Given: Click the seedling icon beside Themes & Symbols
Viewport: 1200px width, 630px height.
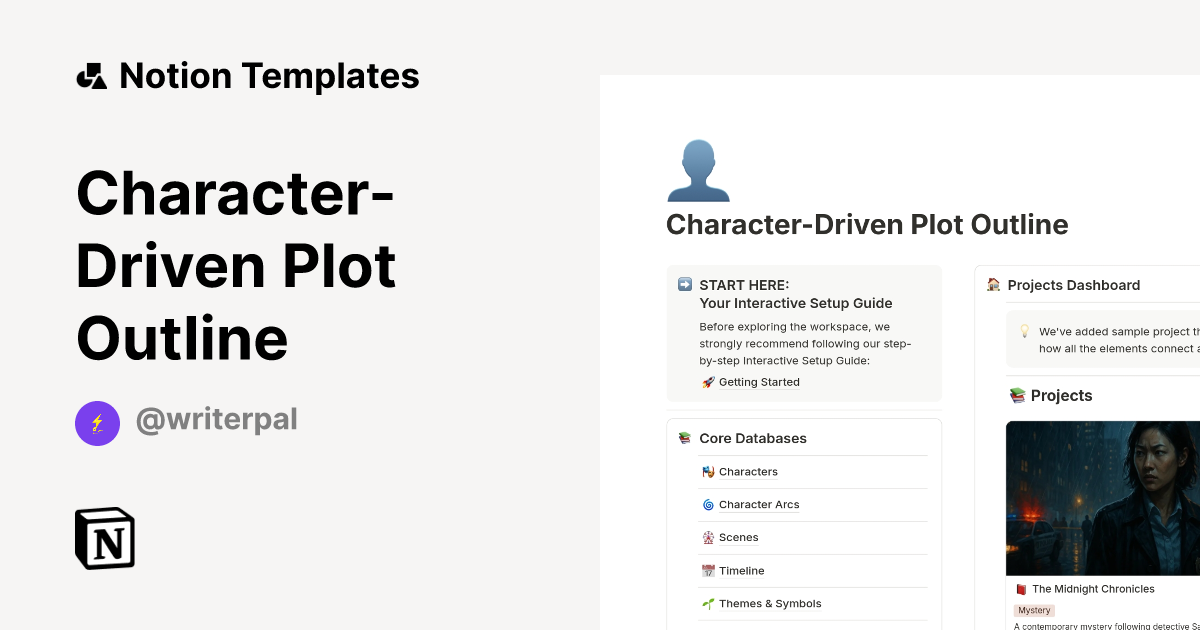Looking at the screenshot, I should click(707, 603).
